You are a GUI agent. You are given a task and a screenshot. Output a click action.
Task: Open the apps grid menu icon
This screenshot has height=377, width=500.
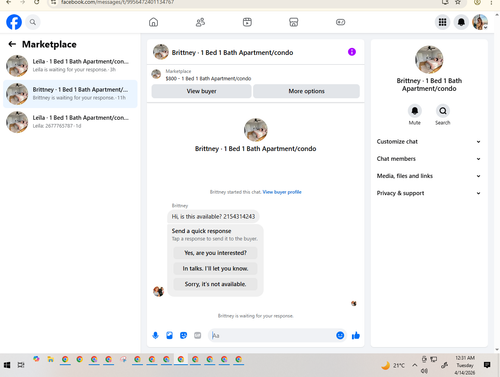coord(442,22)
